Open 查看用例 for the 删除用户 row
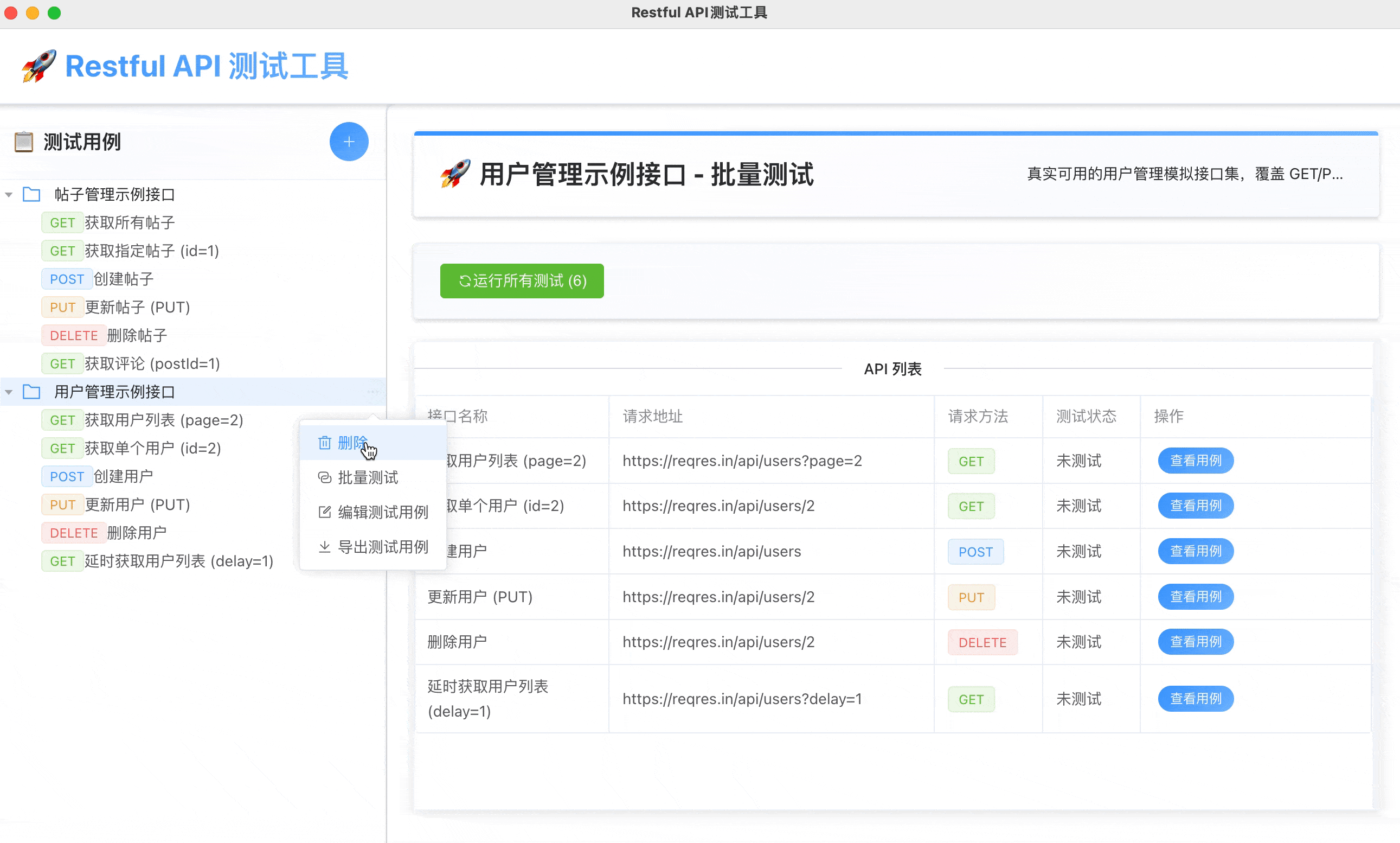Screen dimensions: 1400x843 tap(1195, 641)
